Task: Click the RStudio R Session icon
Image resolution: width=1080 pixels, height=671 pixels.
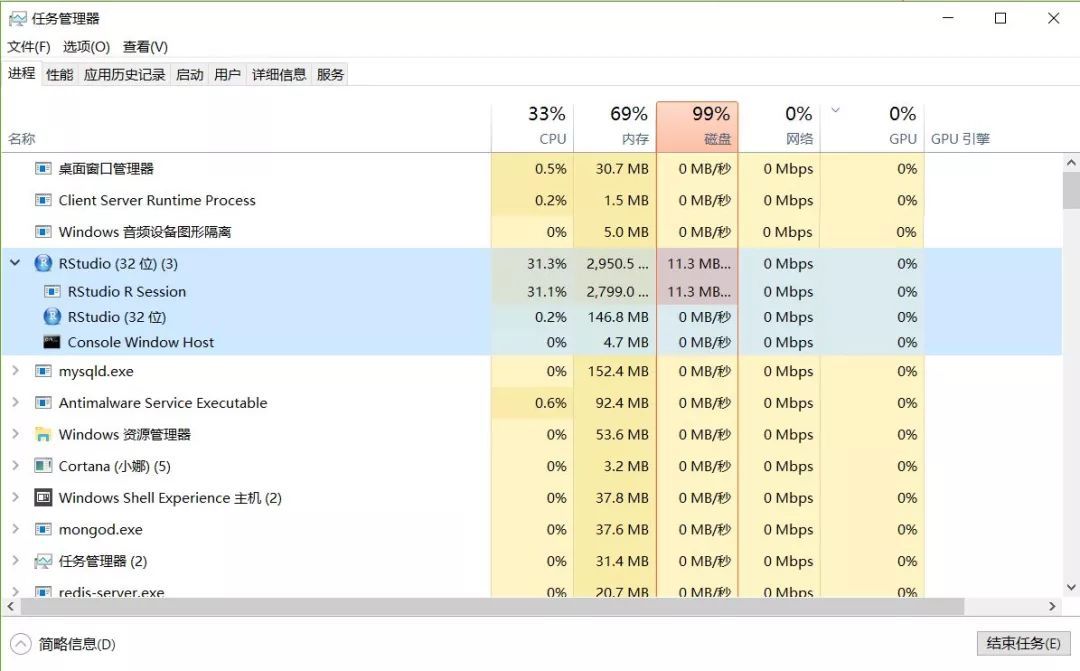Action: [52, 291]
